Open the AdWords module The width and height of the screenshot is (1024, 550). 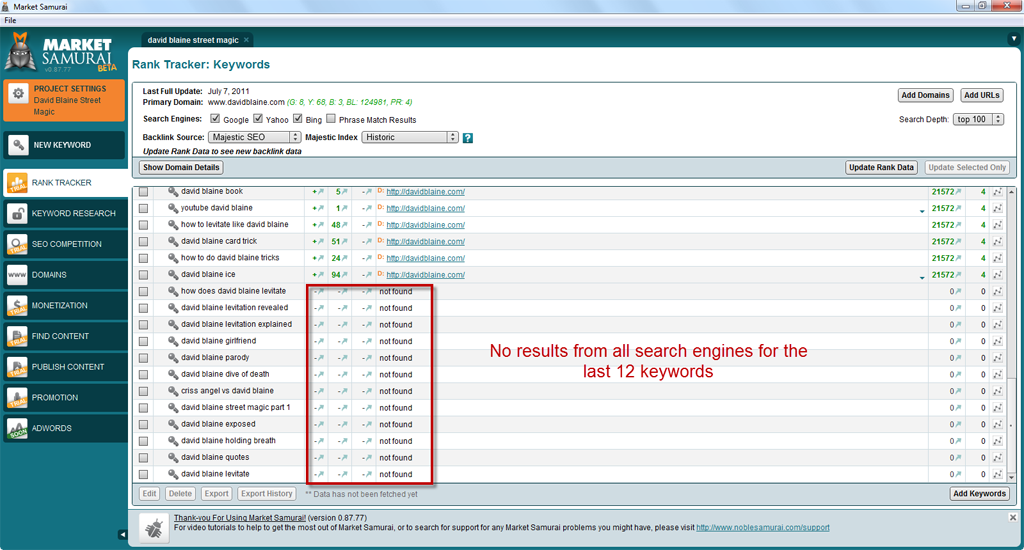click(64, 429)
